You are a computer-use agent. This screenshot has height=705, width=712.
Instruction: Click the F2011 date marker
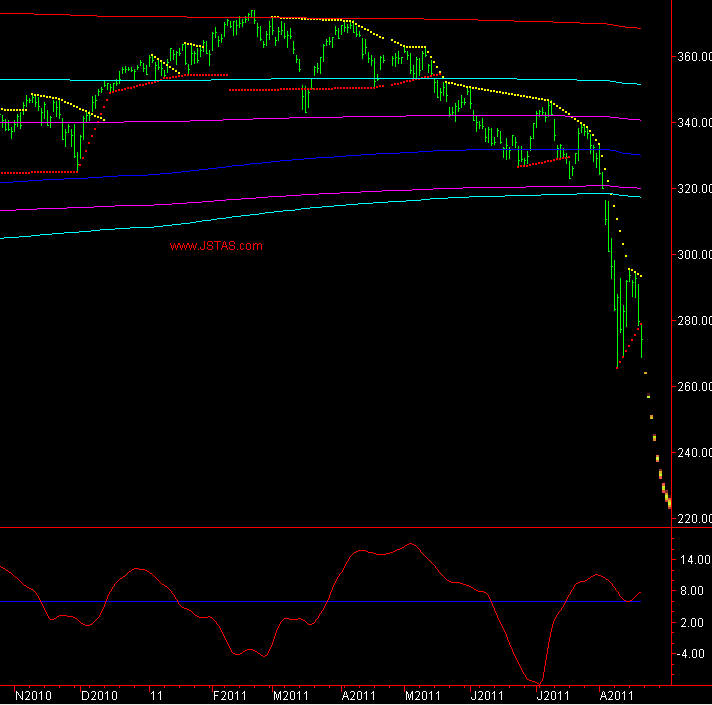(229, 694)
